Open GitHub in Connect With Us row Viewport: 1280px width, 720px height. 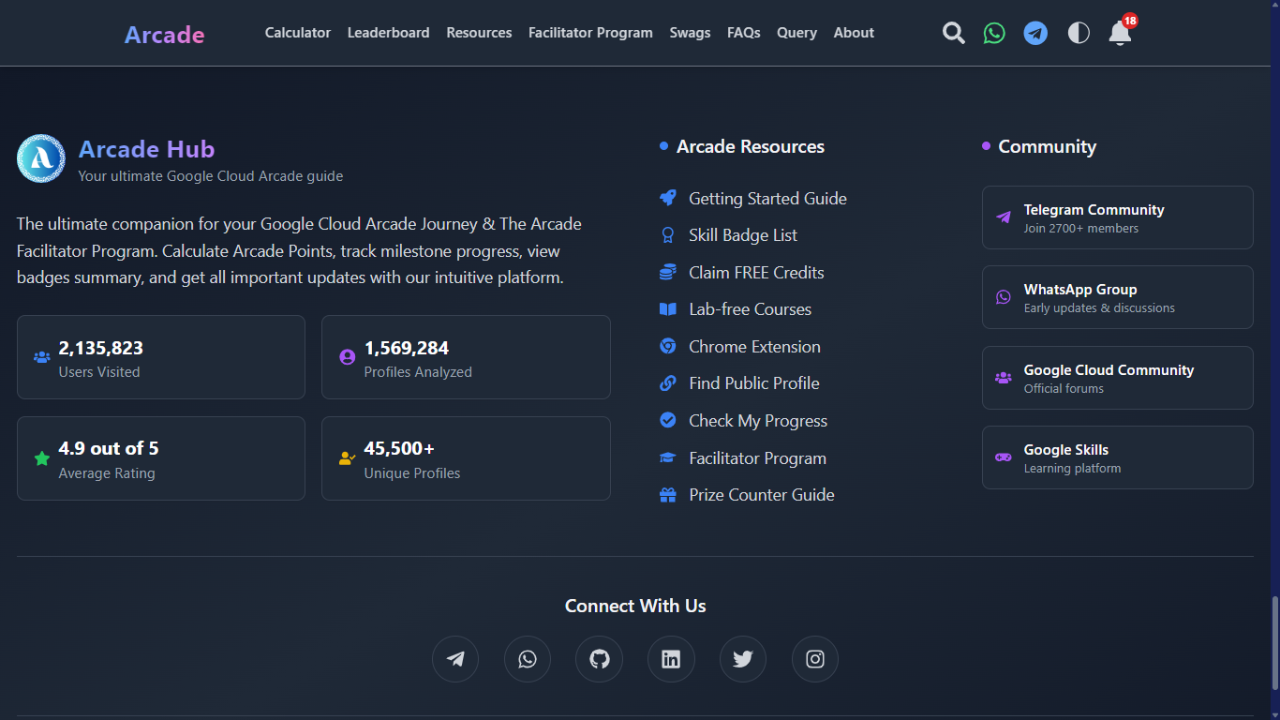tap(599, 659)
